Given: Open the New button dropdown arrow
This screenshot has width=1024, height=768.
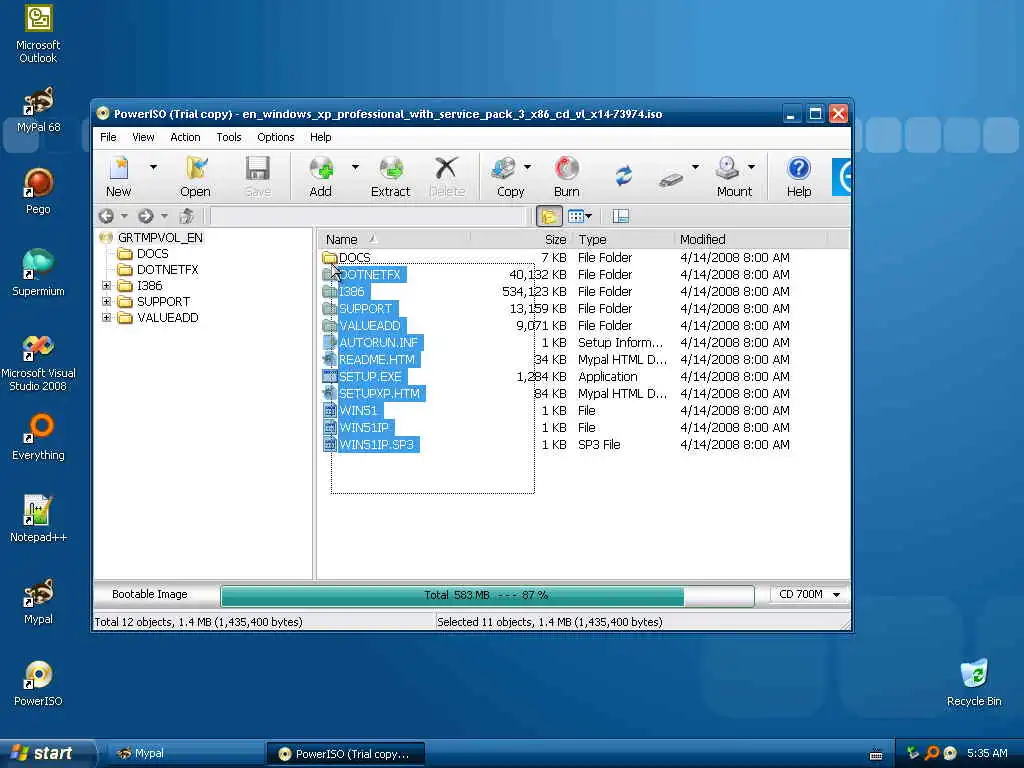Looking at the screenshot, I should point(153,167).
